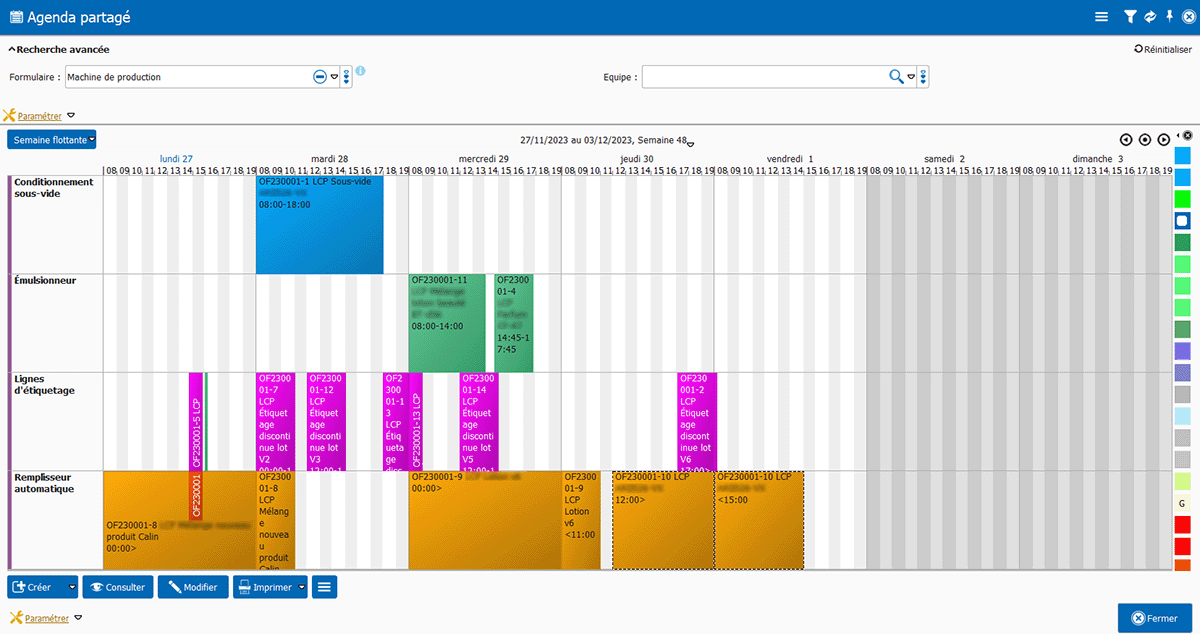This screenshot has width=1200, height=634.
Task: Expand the Créer button dropdown arrow
Action: coord(71,588)
